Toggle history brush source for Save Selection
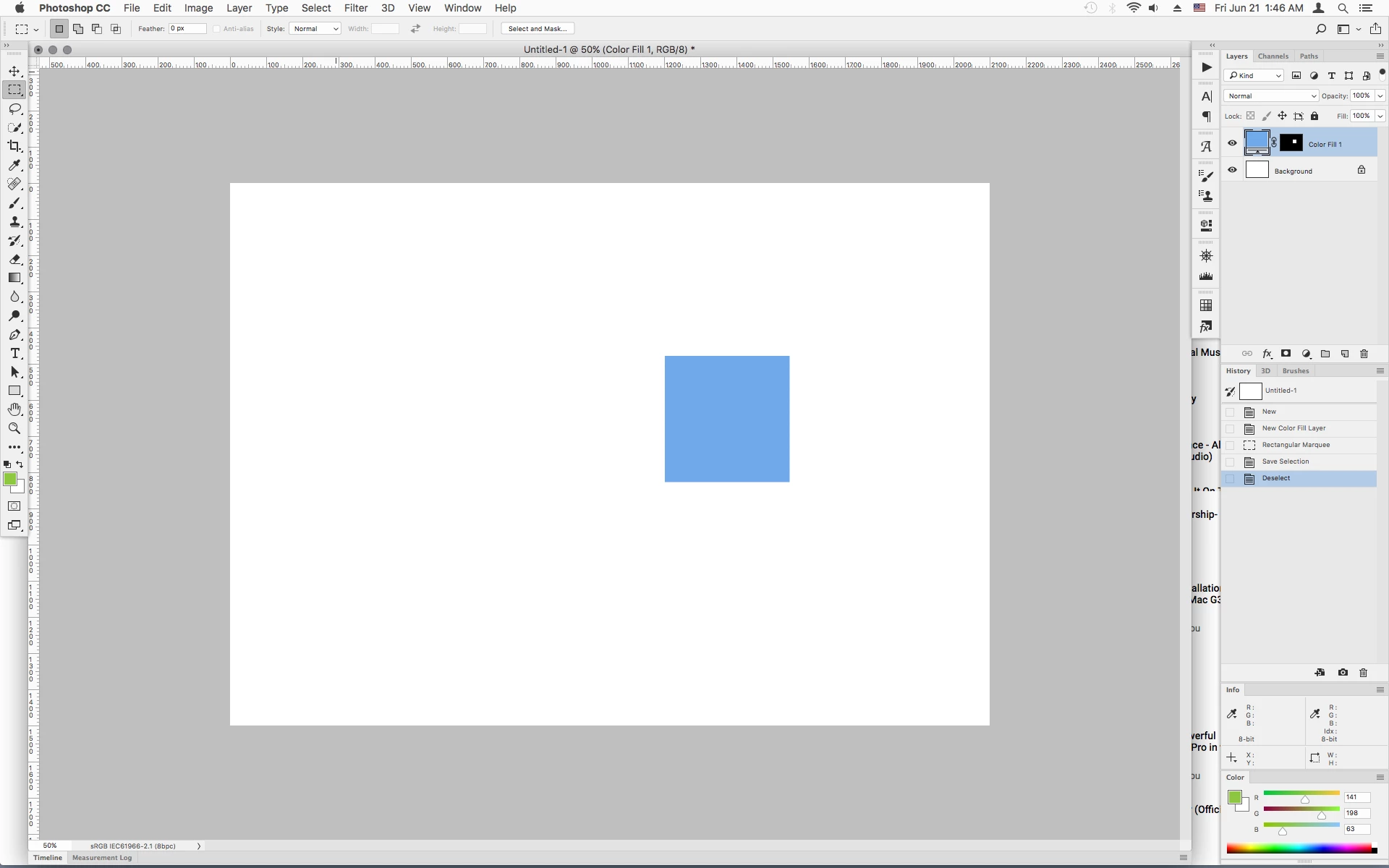The image size is (1389, 868). click(x=1230, y=461)
